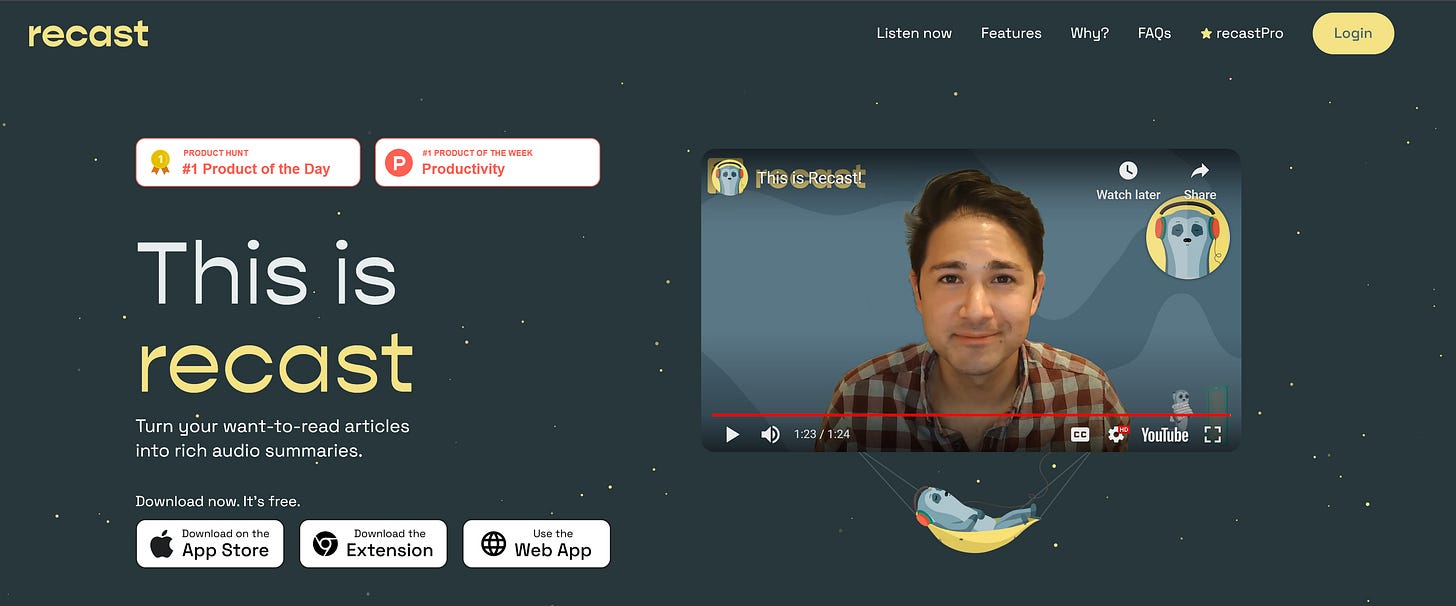Click the Download now. It's free. text
This screenshot has height=606, width=1456.
218,501
